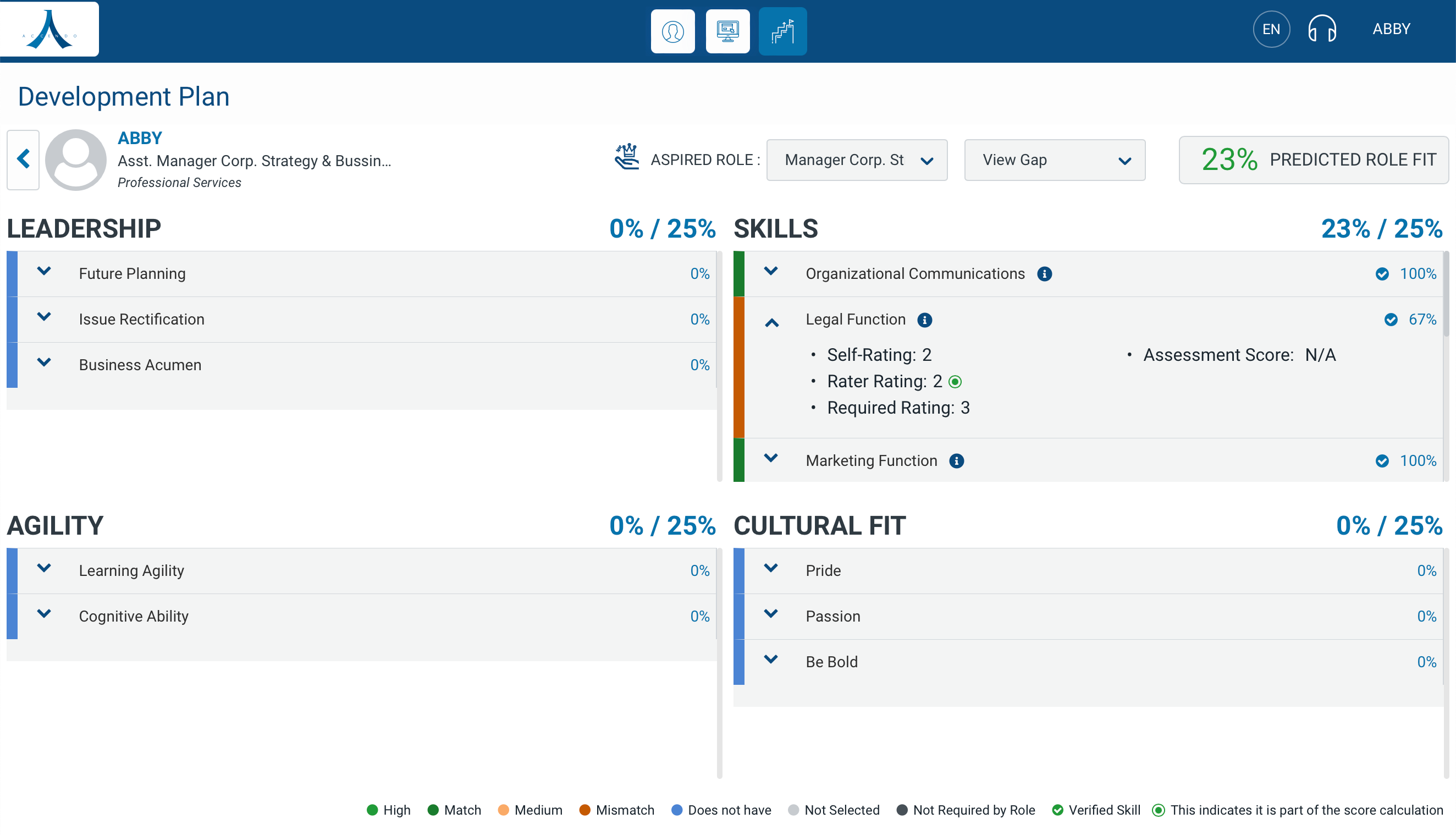Viewport: 1456px width, 835px height.
Task: Click the headset support icon
Action: [1322, 29]
